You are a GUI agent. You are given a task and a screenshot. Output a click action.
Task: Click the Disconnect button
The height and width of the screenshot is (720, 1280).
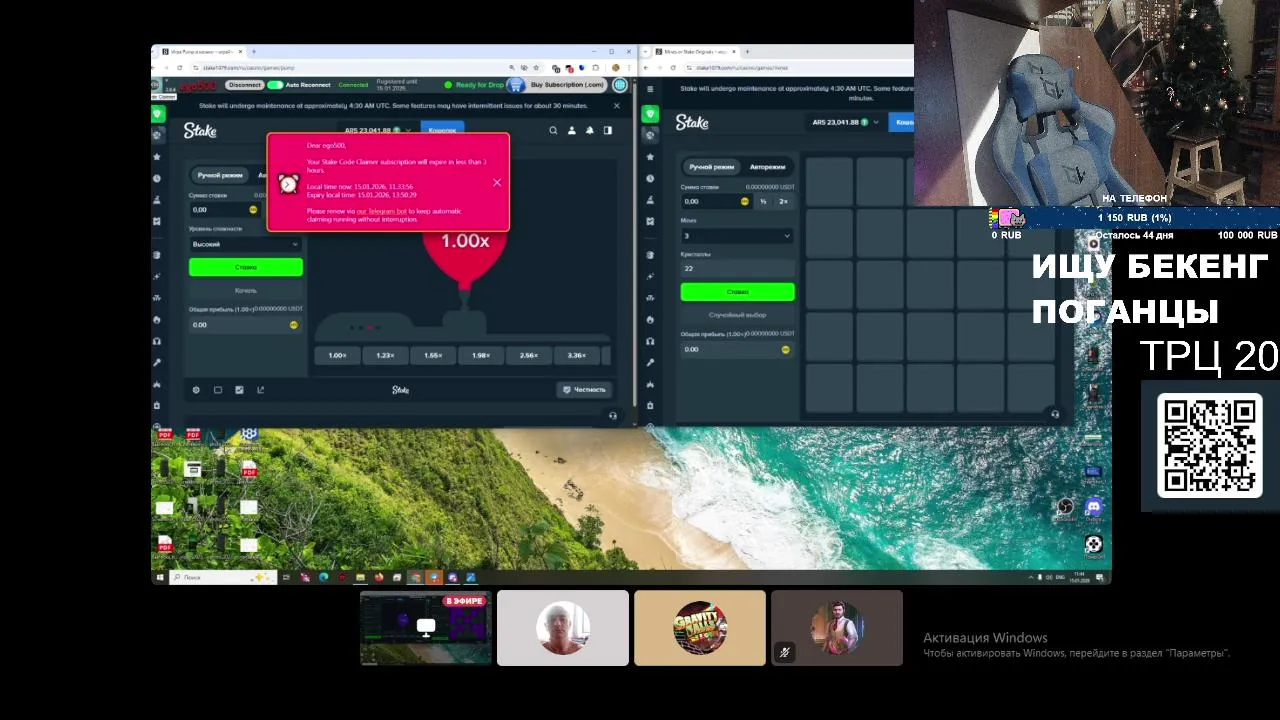[x=244, y=85]
